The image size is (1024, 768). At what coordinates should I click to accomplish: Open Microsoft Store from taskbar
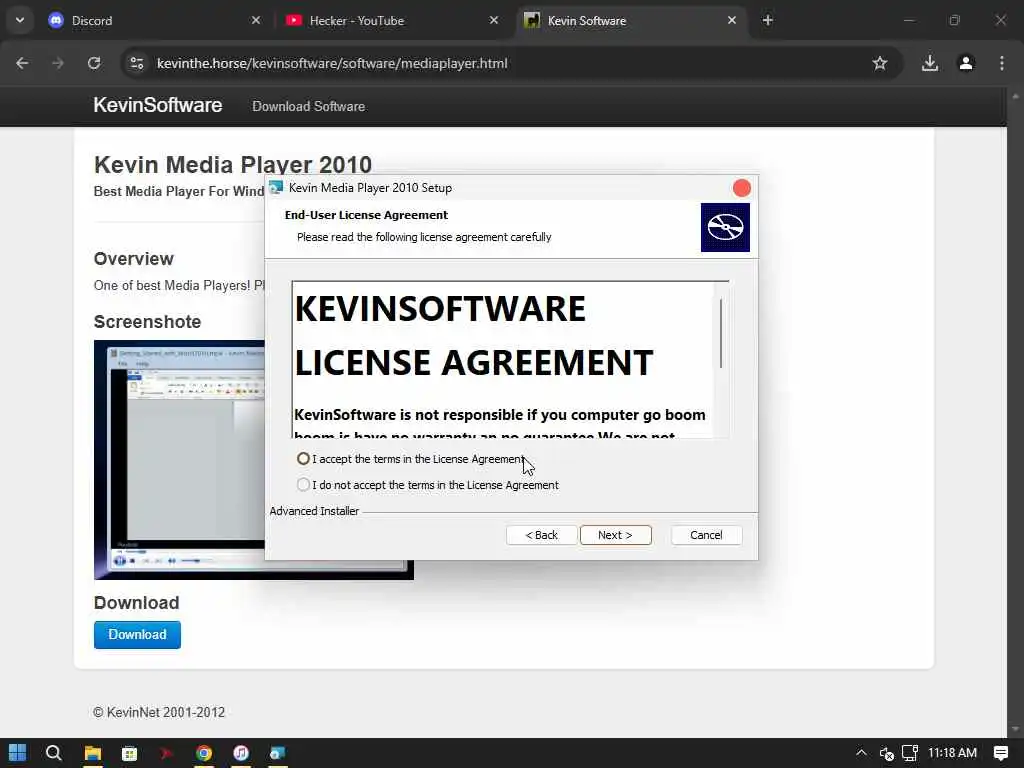point(129,753)
